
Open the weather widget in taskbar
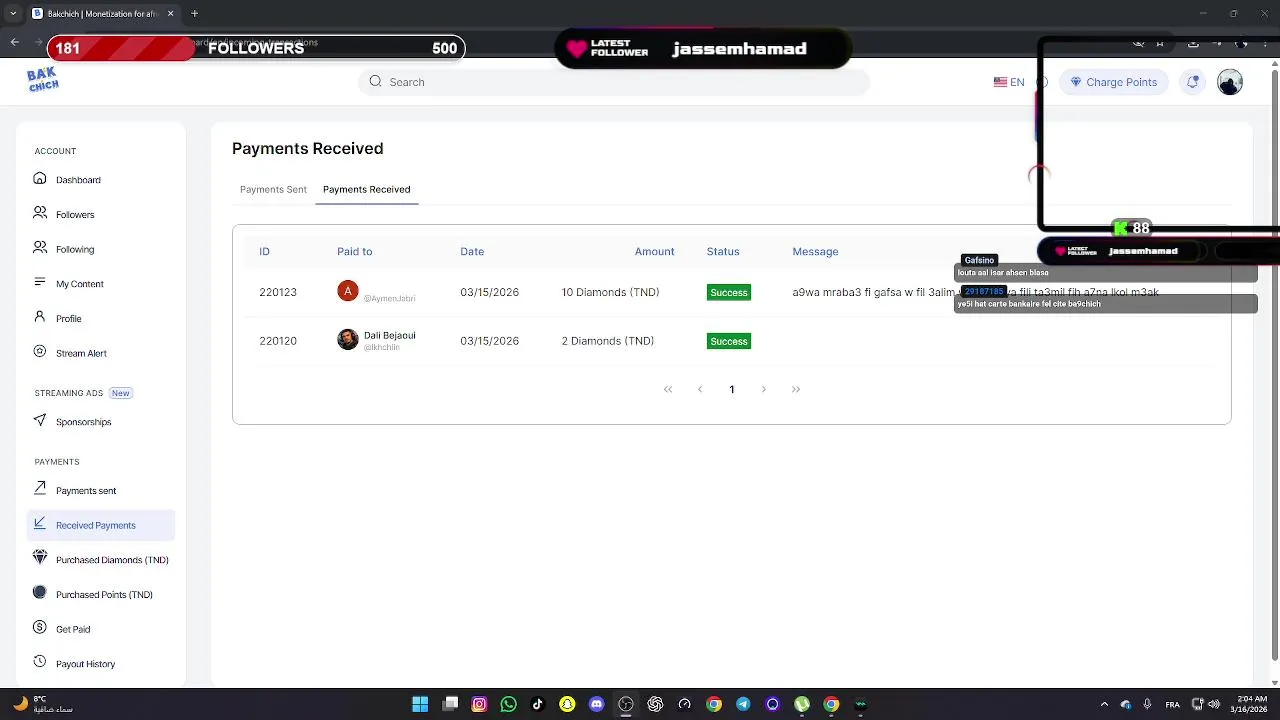coord(42,704)
